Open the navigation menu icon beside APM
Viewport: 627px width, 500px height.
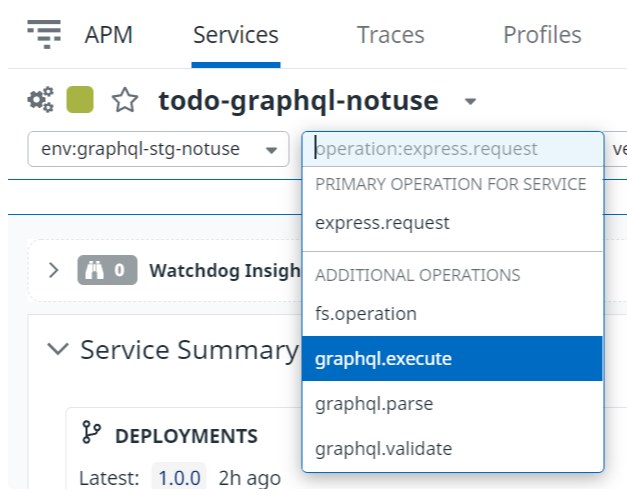tap(44, 34)
